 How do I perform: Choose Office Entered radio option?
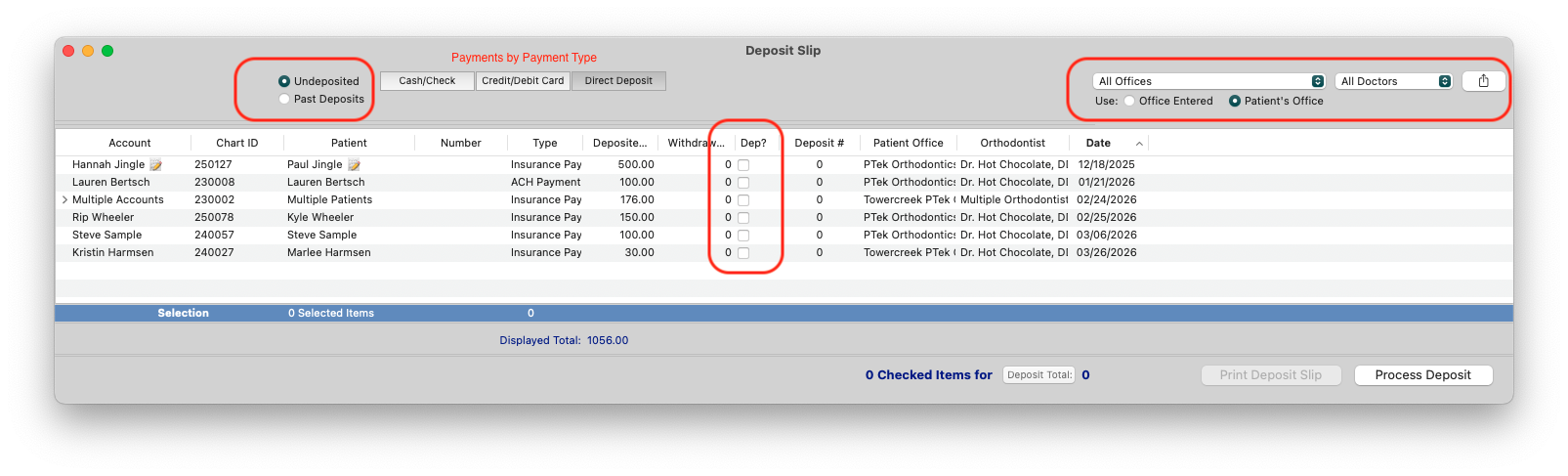(x=1129, y=101)
